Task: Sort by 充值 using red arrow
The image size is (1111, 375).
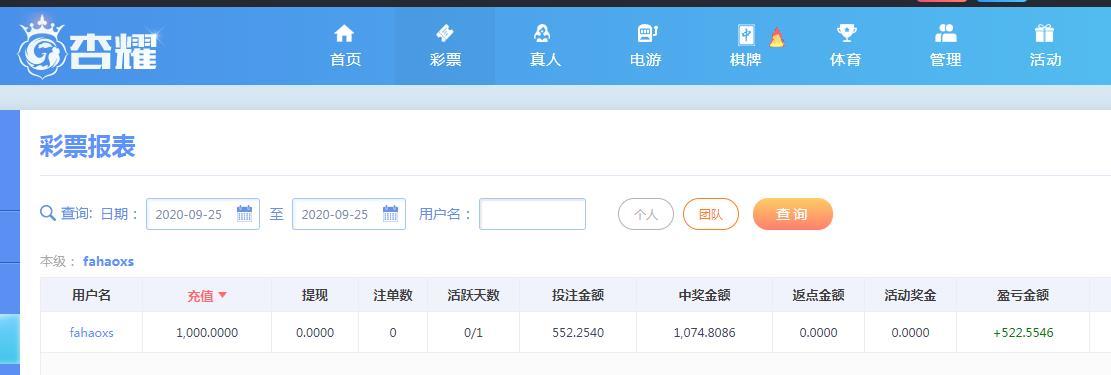Action: coord(222,295)
